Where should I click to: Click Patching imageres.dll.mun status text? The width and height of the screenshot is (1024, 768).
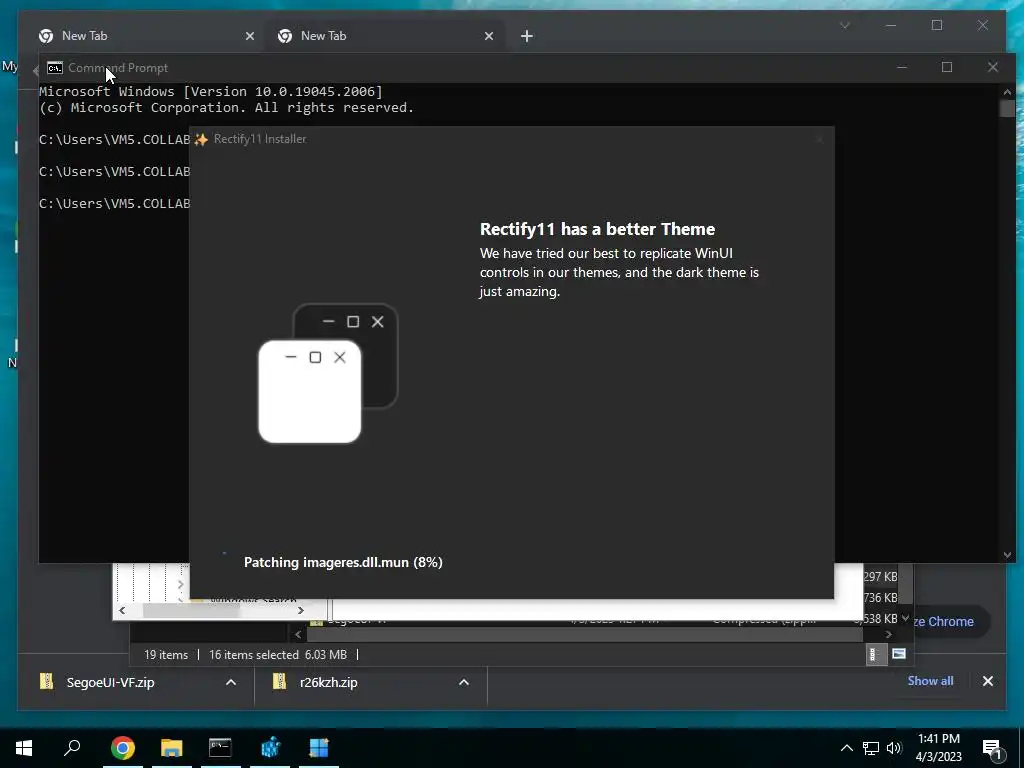point(343,562)
